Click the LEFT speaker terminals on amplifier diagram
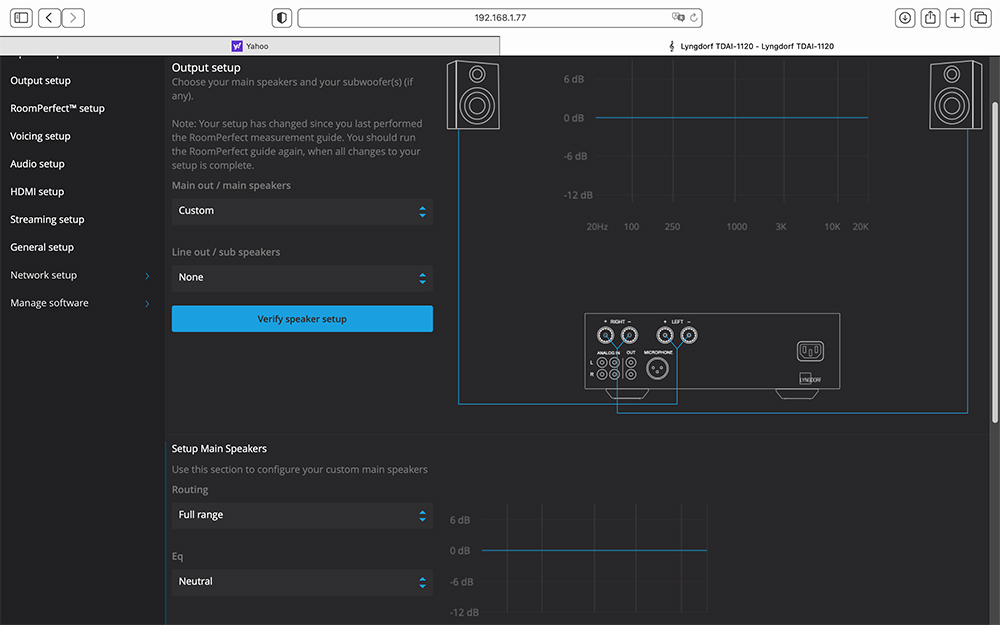This screenshot has width=1000, height=625. [x=677, y=335]
